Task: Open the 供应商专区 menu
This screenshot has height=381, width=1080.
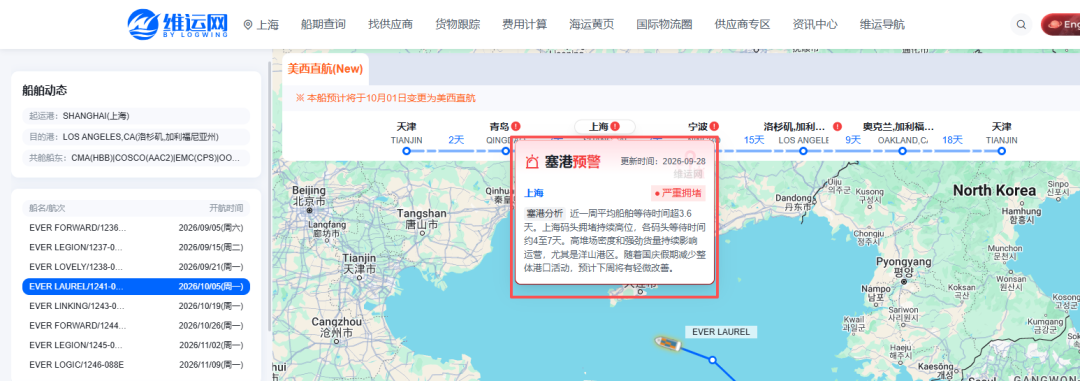Action: coord(742,25)
